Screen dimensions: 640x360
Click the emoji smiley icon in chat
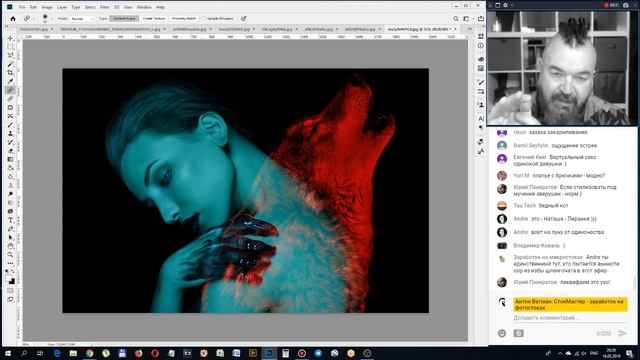click(502, 333)
